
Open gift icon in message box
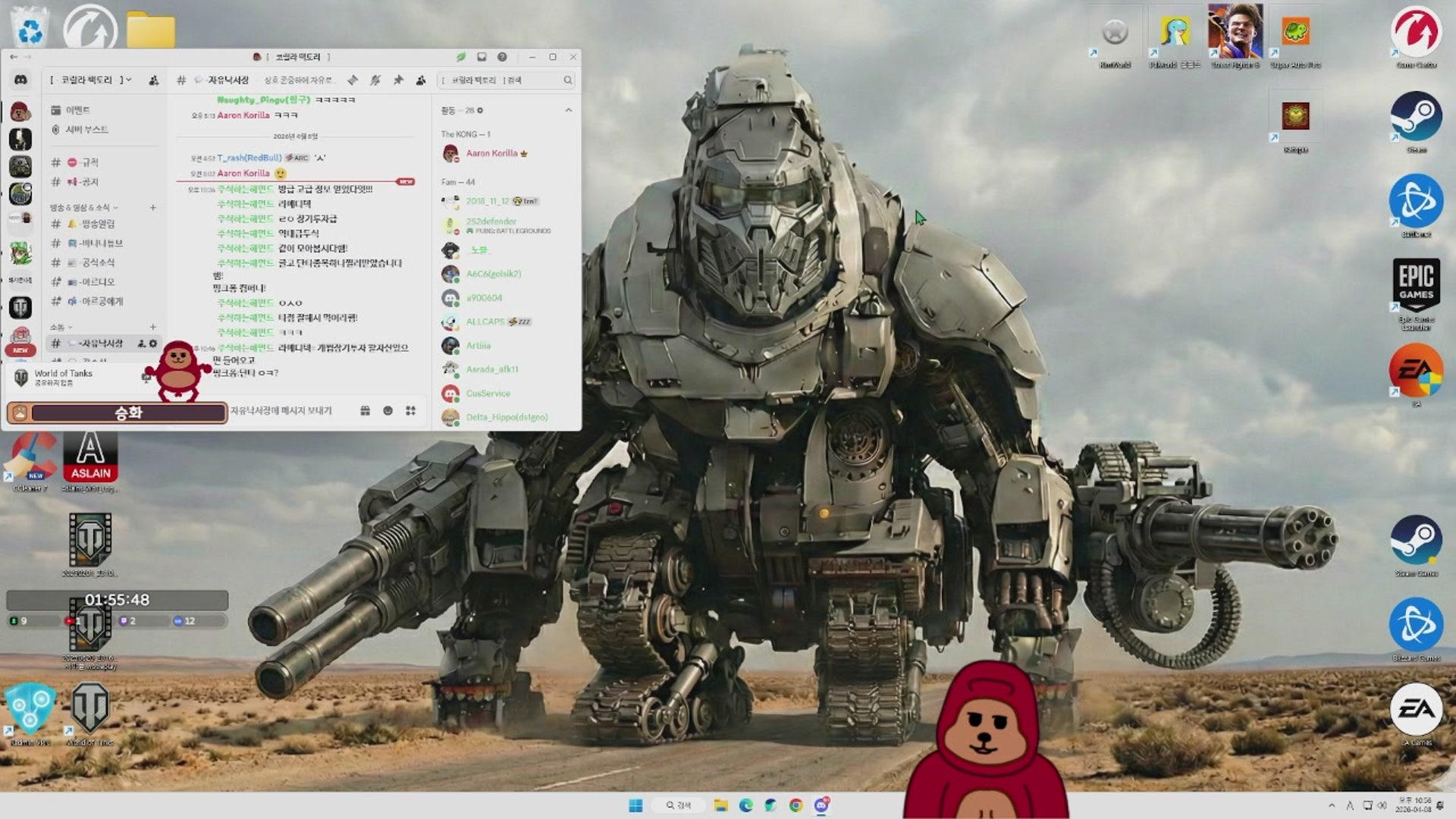(x=365, y=410)
